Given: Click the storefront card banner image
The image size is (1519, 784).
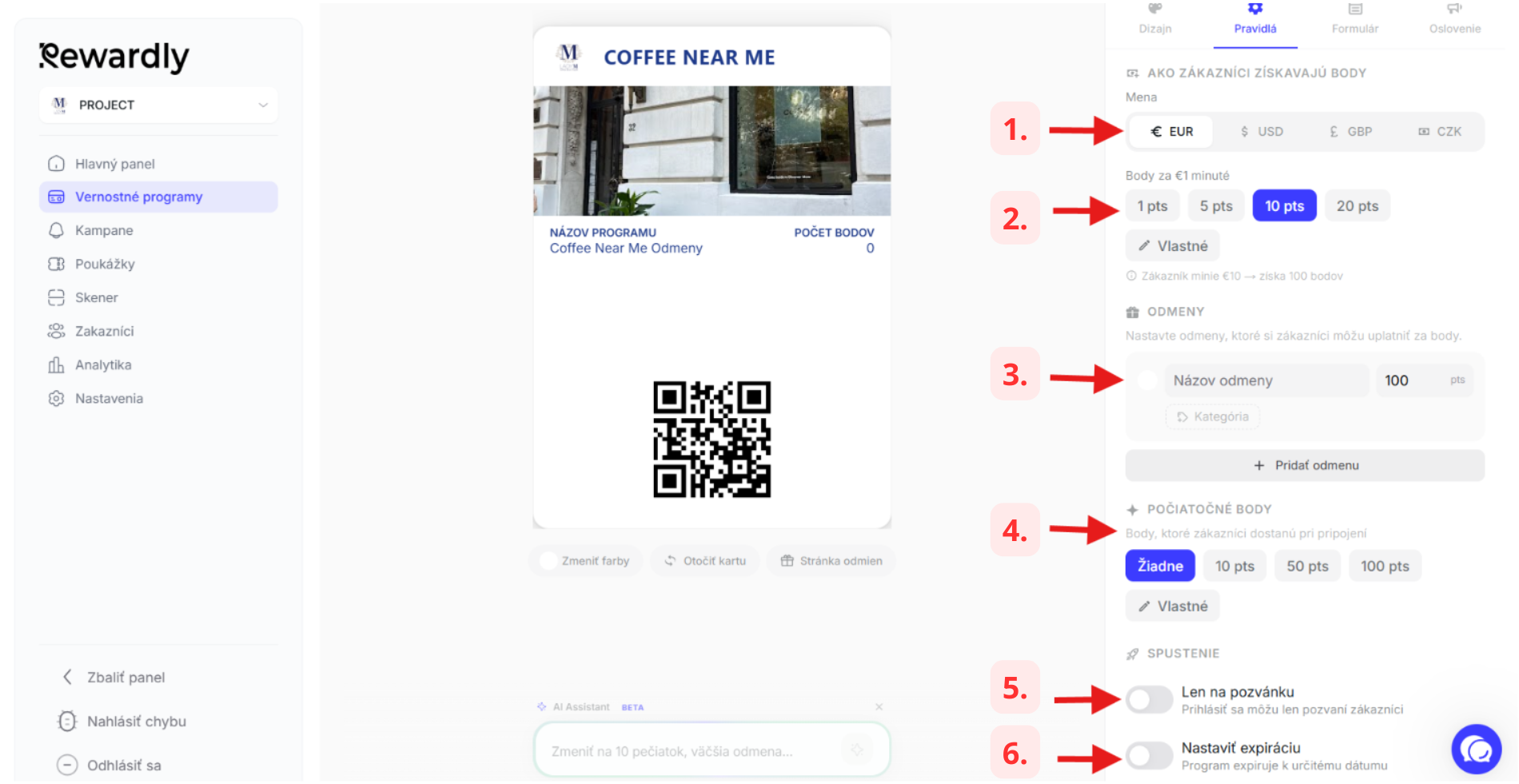Looking at the screenshot, I should [x=712, y=151].
